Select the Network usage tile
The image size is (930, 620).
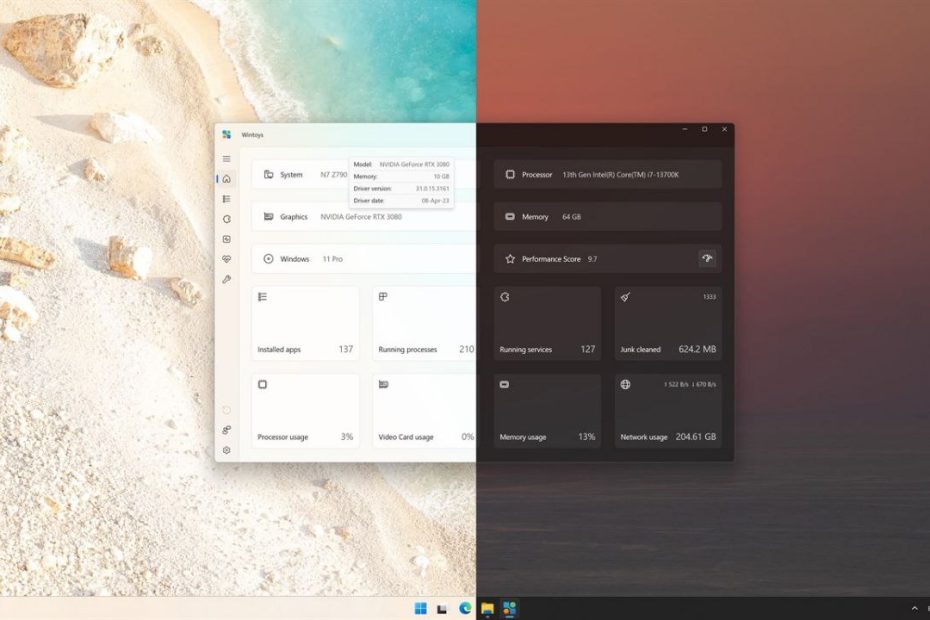667,410
